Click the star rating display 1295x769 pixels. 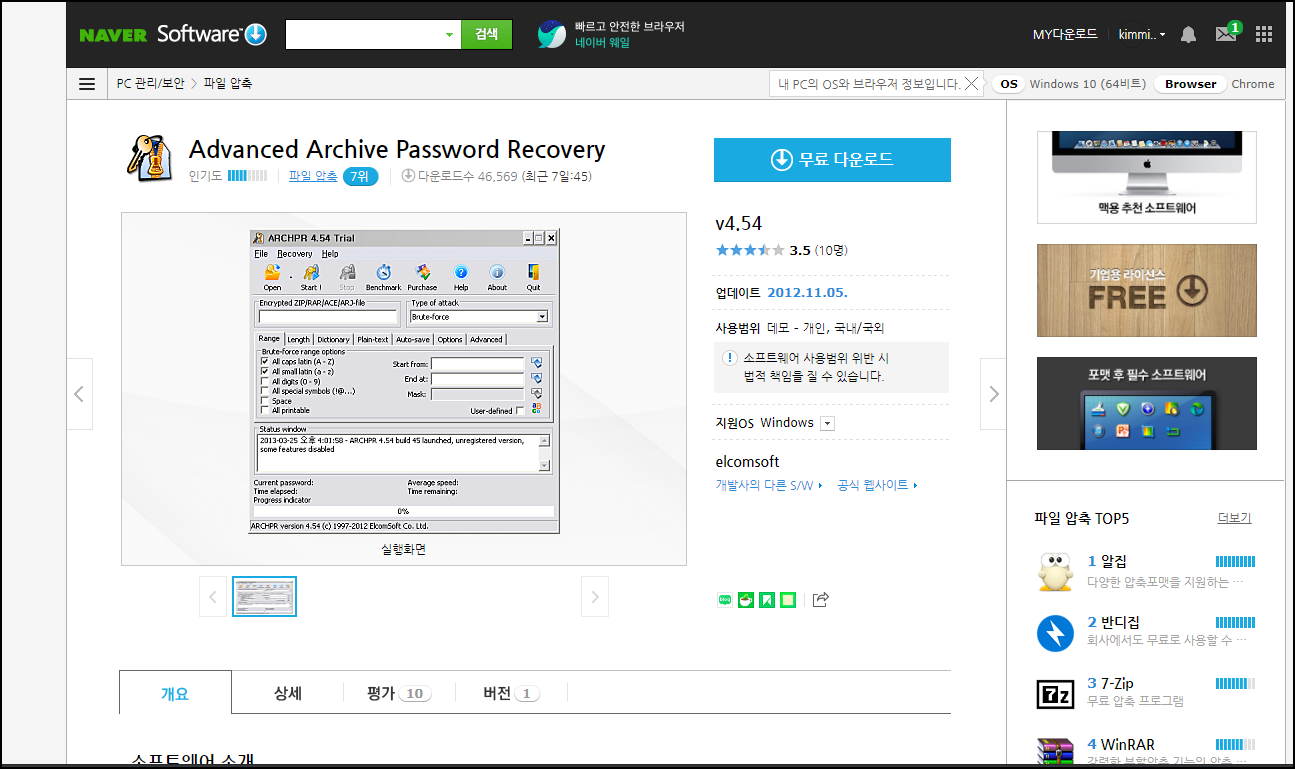point(750,250)
